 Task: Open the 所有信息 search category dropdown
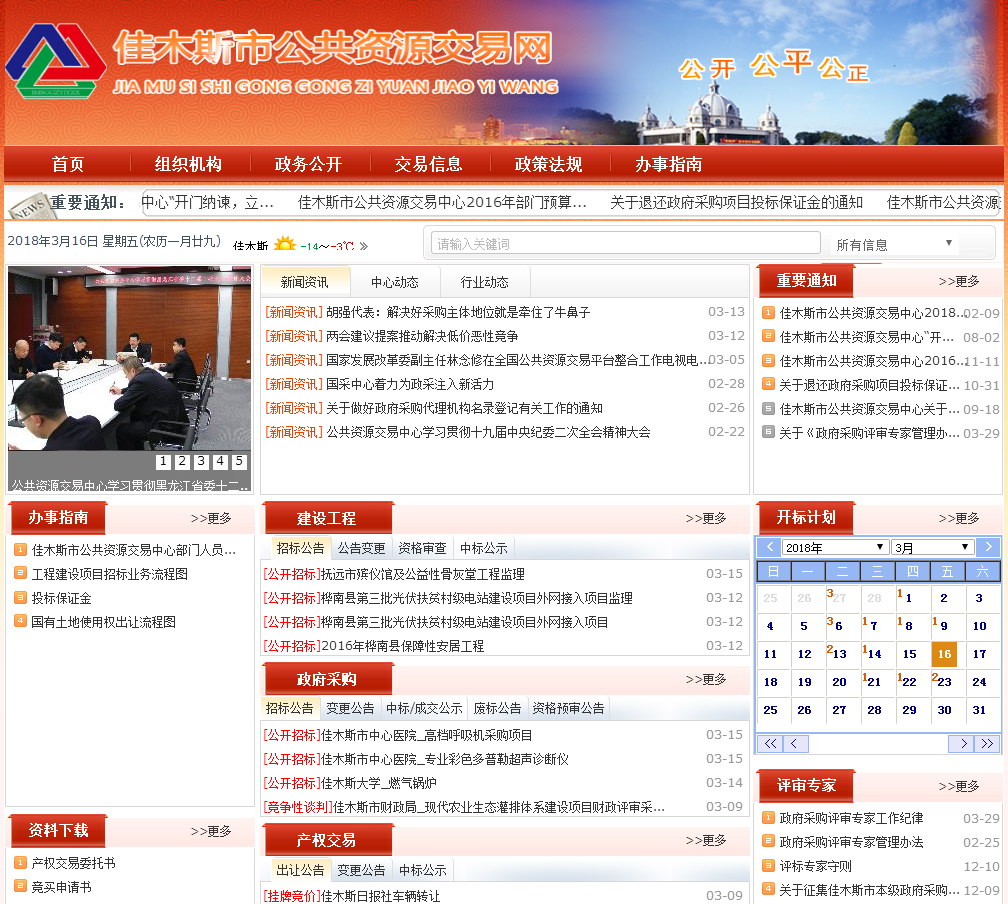coord(894,244)
